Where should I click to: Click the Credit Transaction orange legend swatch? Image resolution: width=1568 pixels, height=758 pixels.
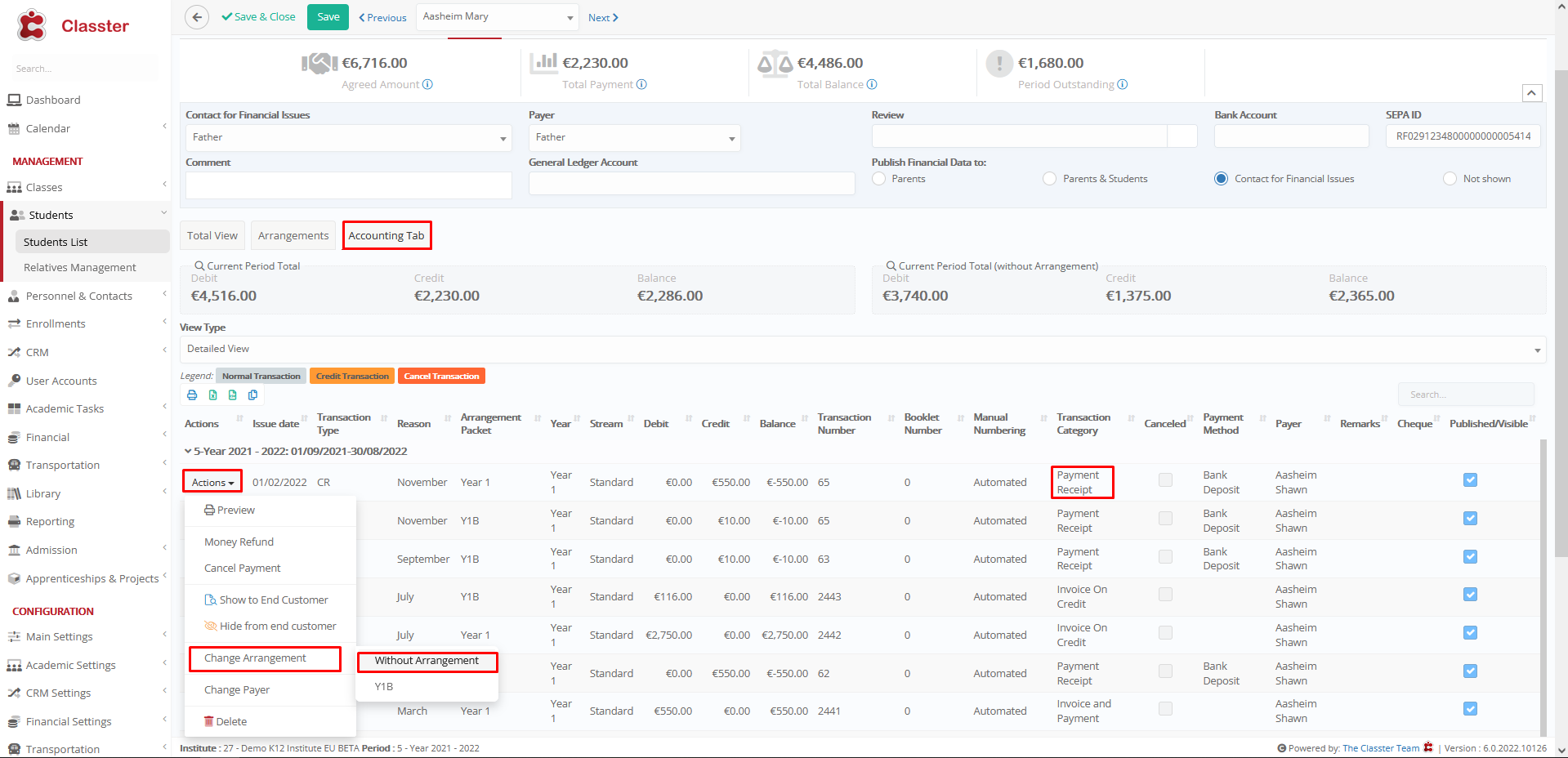pyautogui.click(x=352, y=376)
